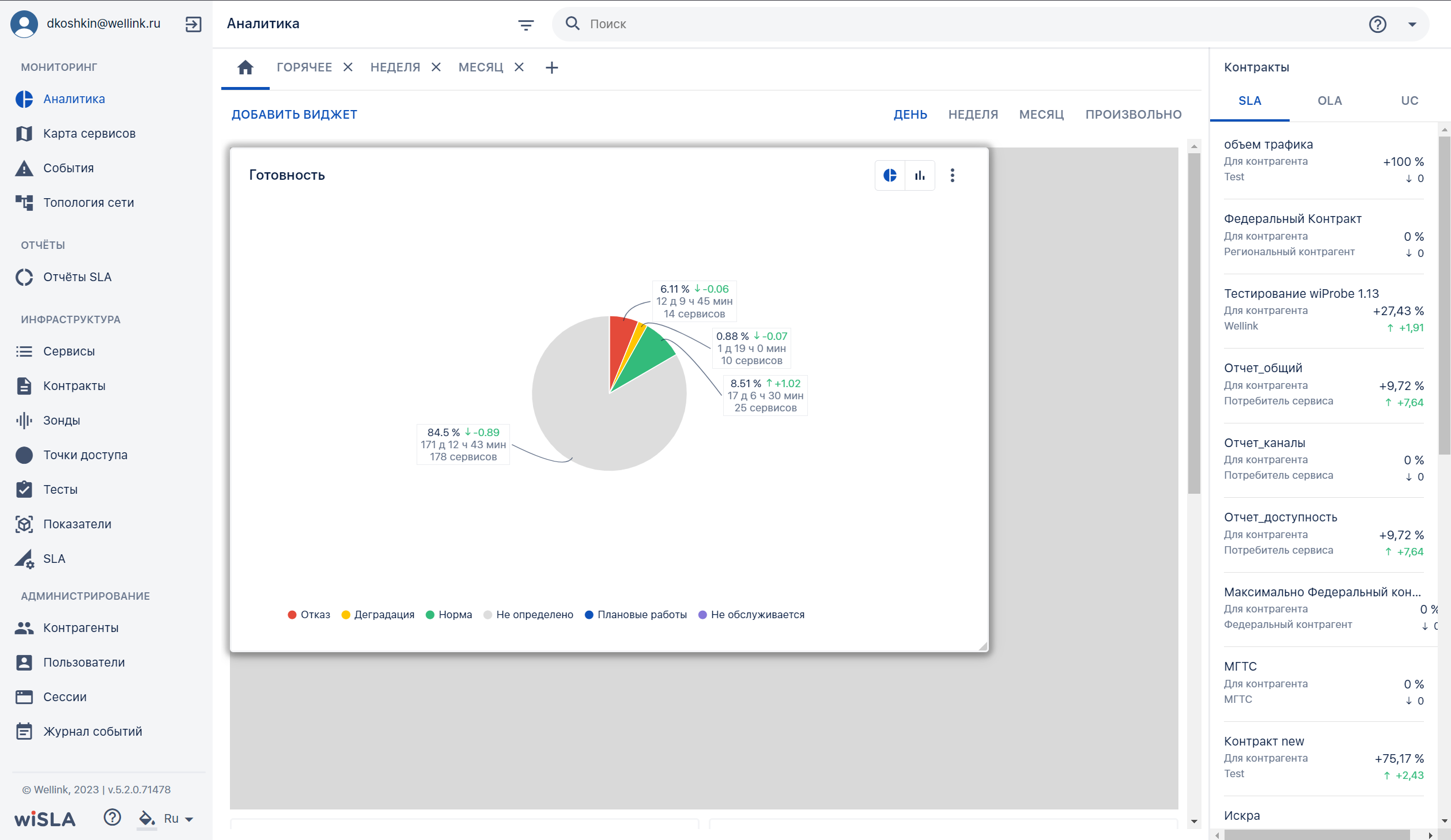Add a new dashboard tab
Image resolution: width=1451 pixels, height=840 pixels.
[551, 67]
